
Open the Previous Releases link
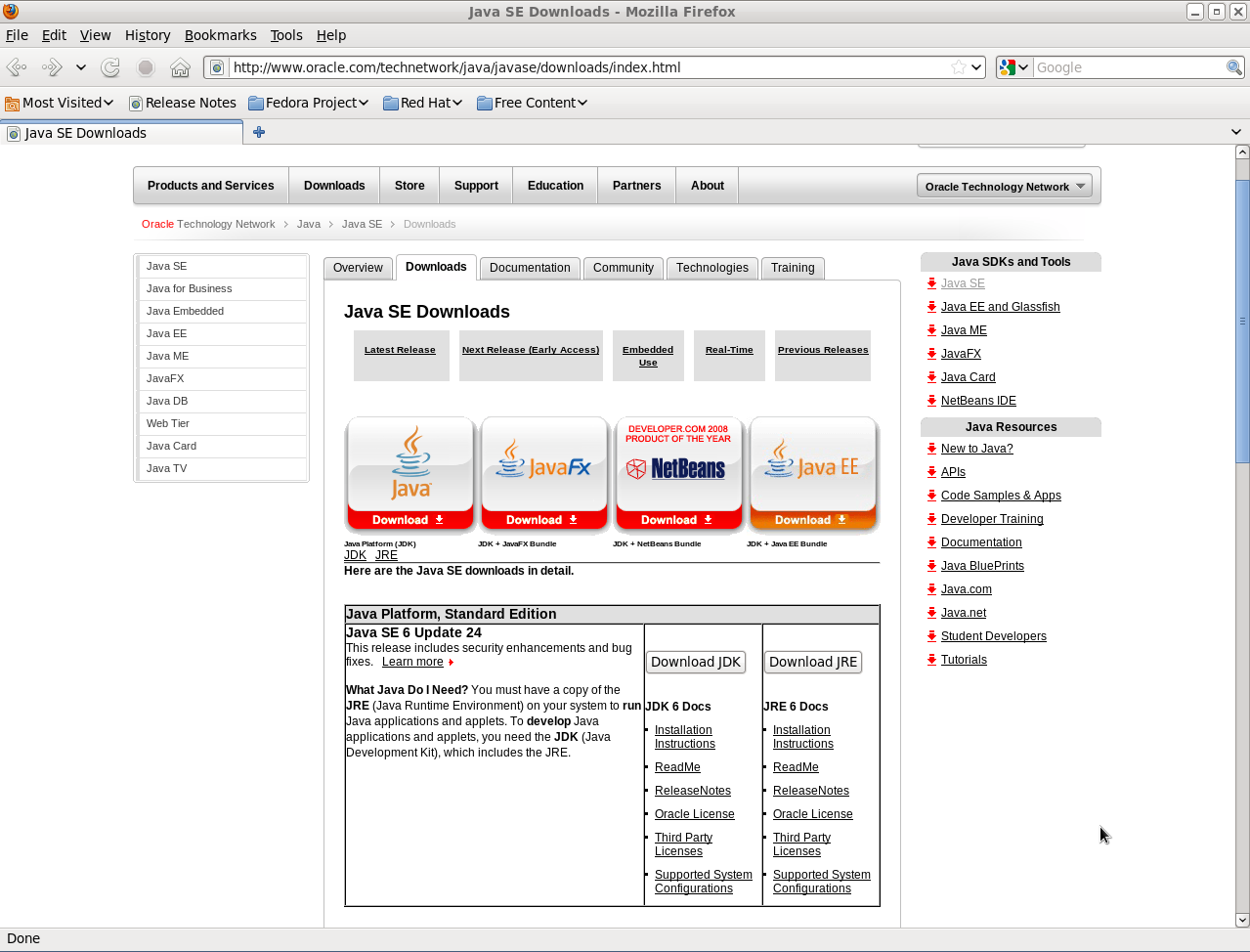[823, 350]
